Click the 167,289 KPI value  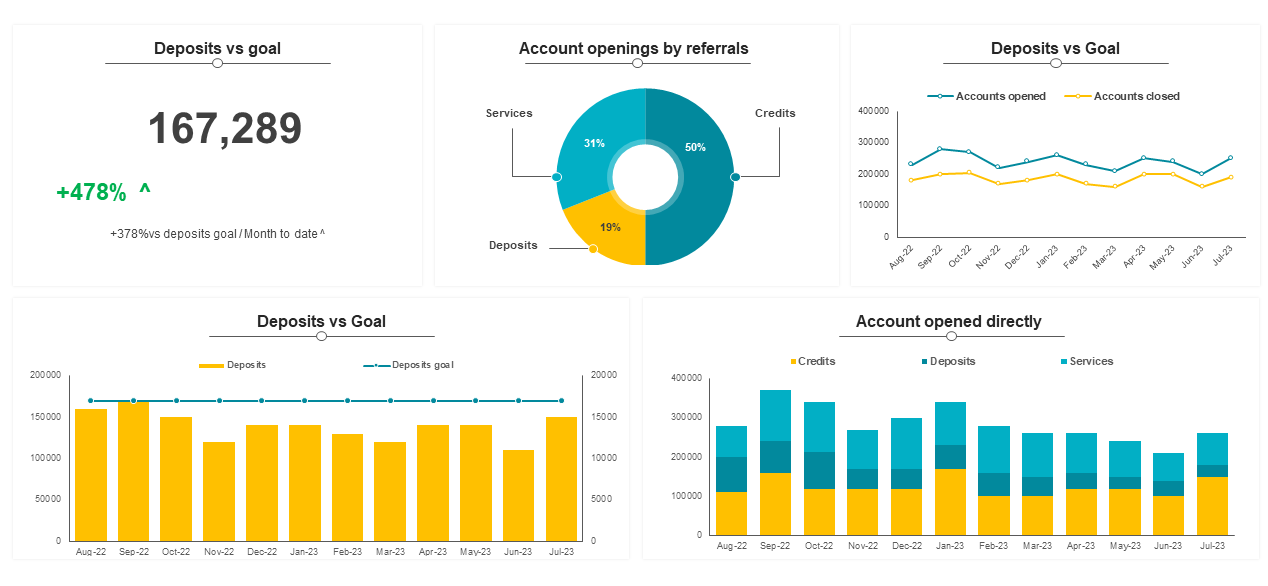coord(225,128)
